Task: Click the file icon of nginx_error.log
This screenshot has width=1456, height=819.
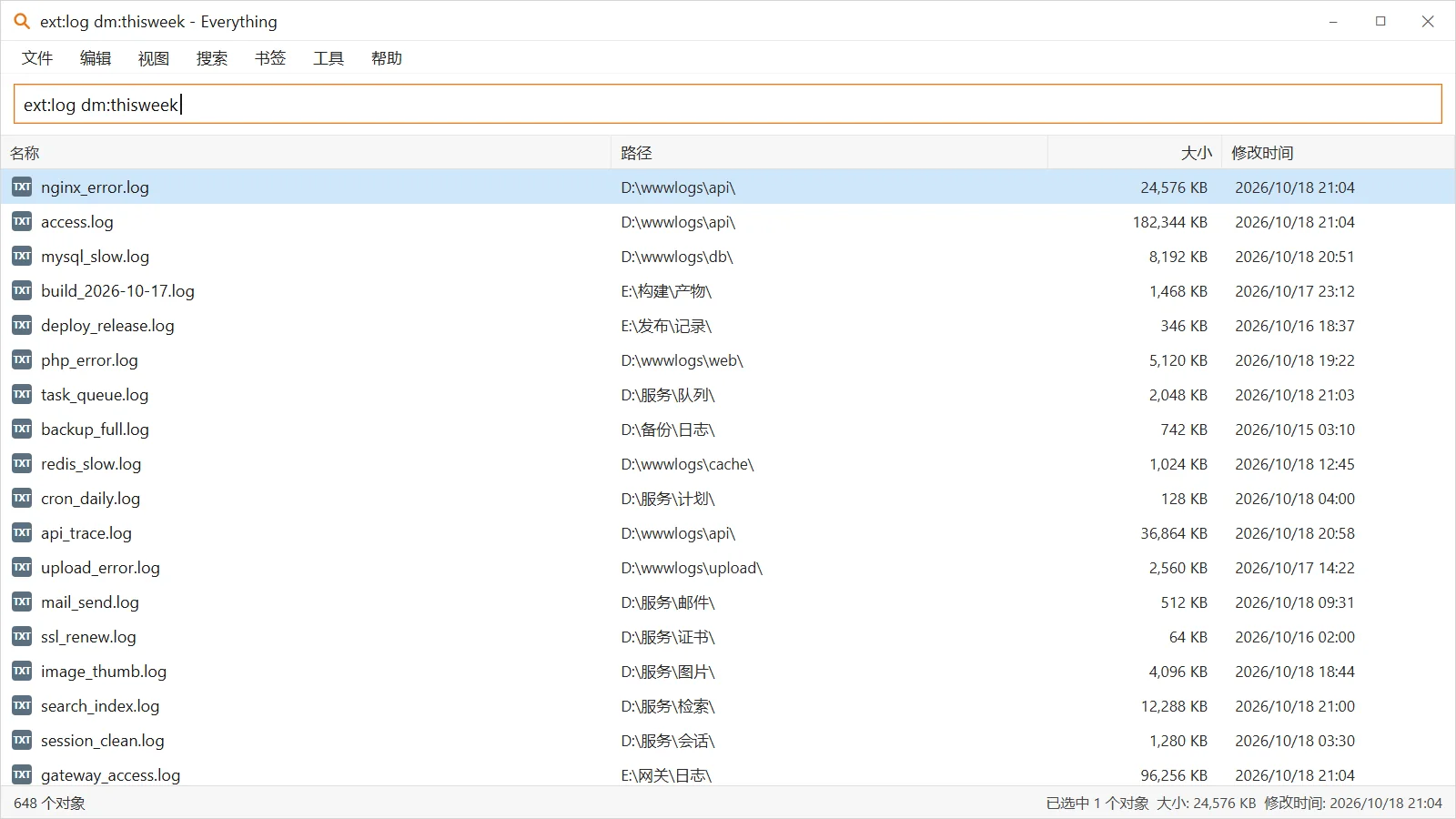Action: 22,187
